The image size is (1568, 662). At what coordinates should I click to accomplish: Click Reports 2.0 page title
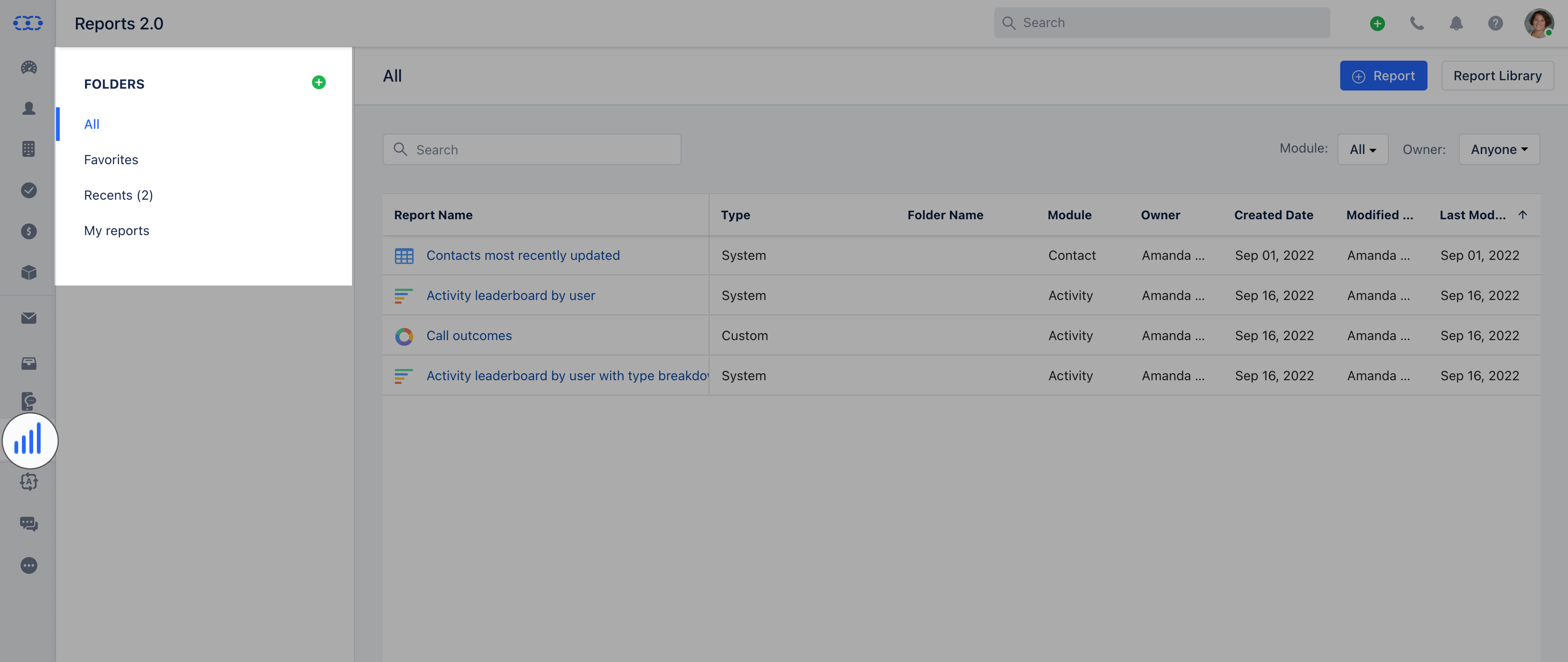(x=119, y=23)
